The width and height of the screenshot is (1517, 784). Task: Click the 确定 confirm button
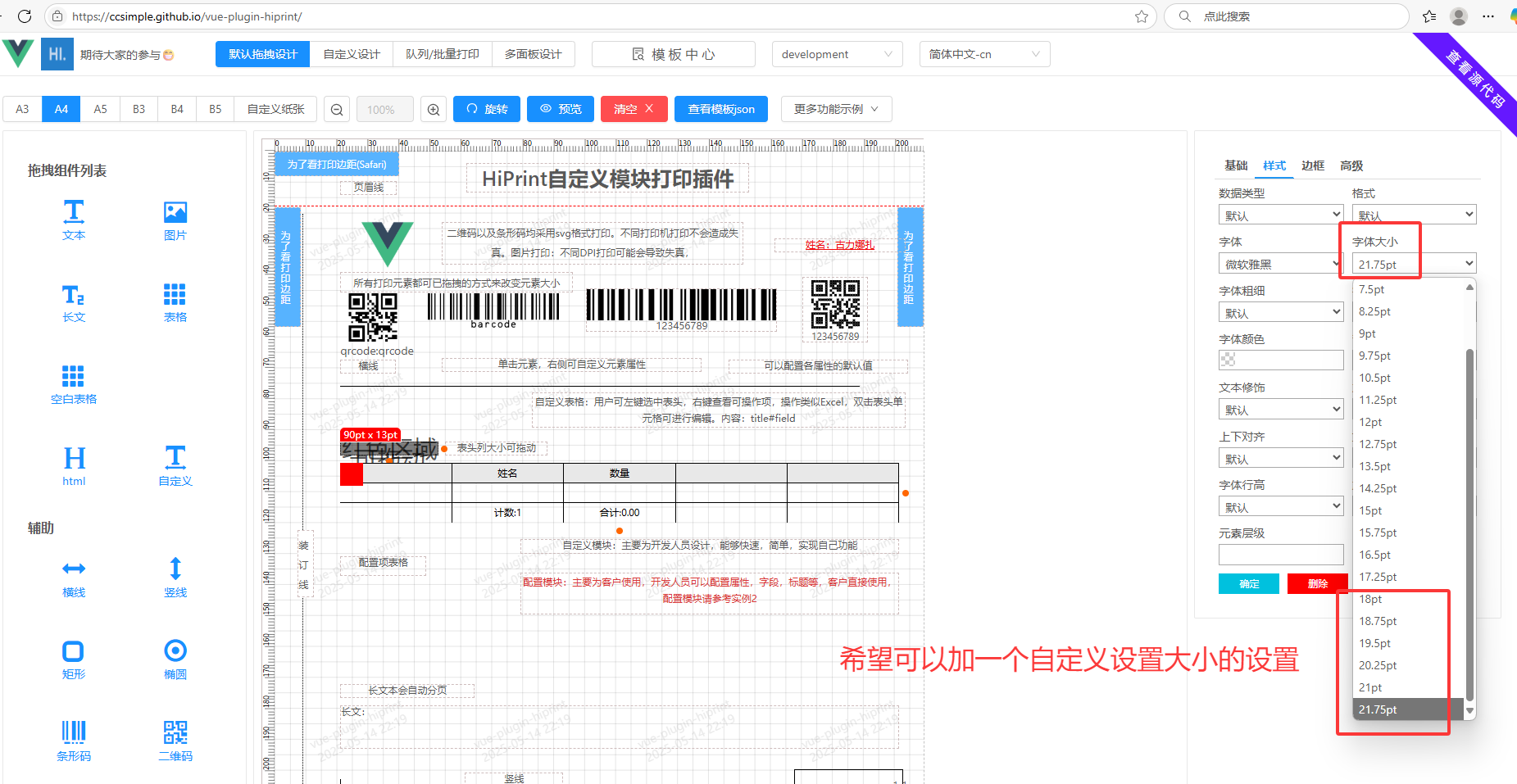coord(1249,583)
